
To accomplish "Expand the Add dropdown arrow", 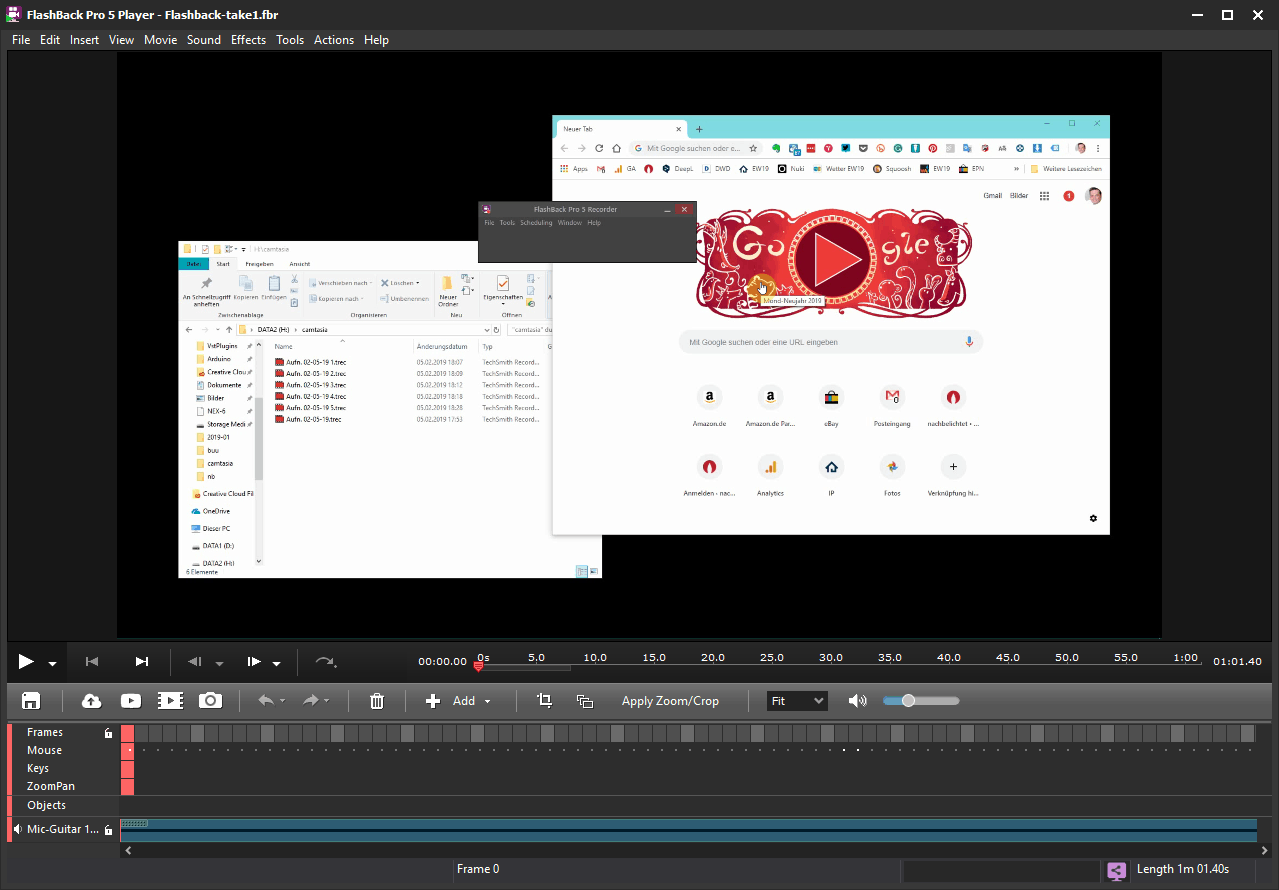I will [488, 702].
